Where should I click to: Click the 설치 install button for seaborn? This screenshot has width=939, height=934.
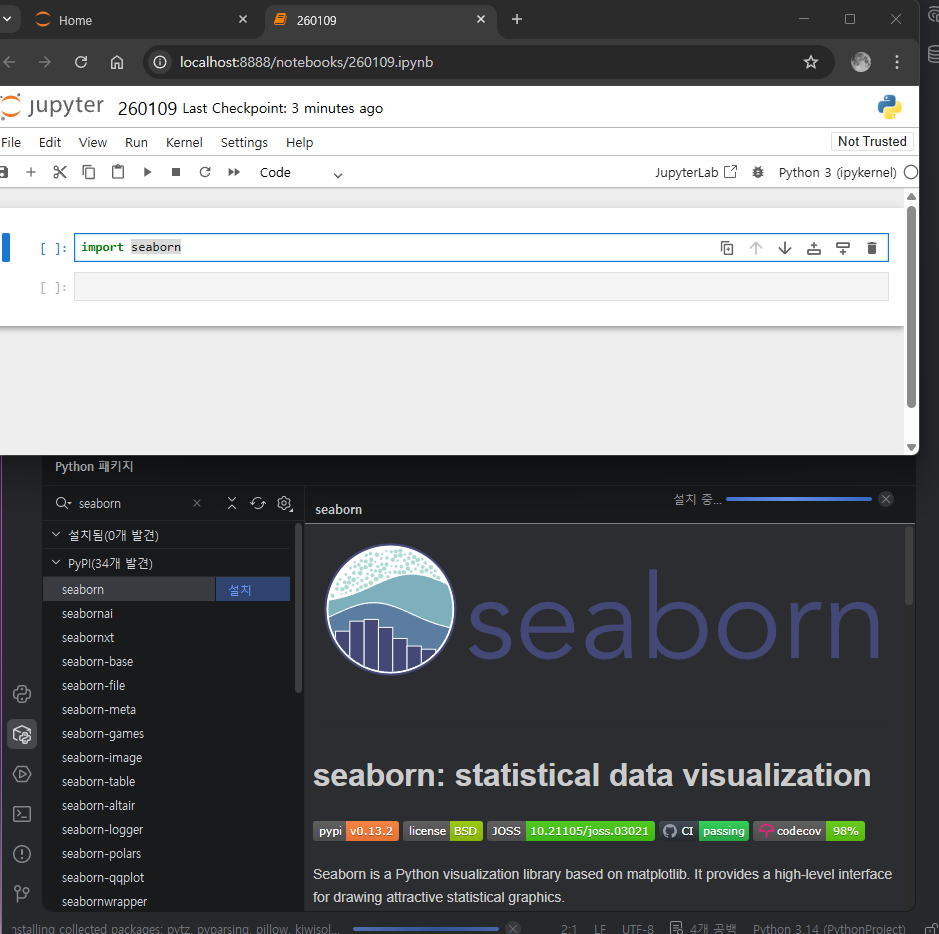[x=252, y=590]
